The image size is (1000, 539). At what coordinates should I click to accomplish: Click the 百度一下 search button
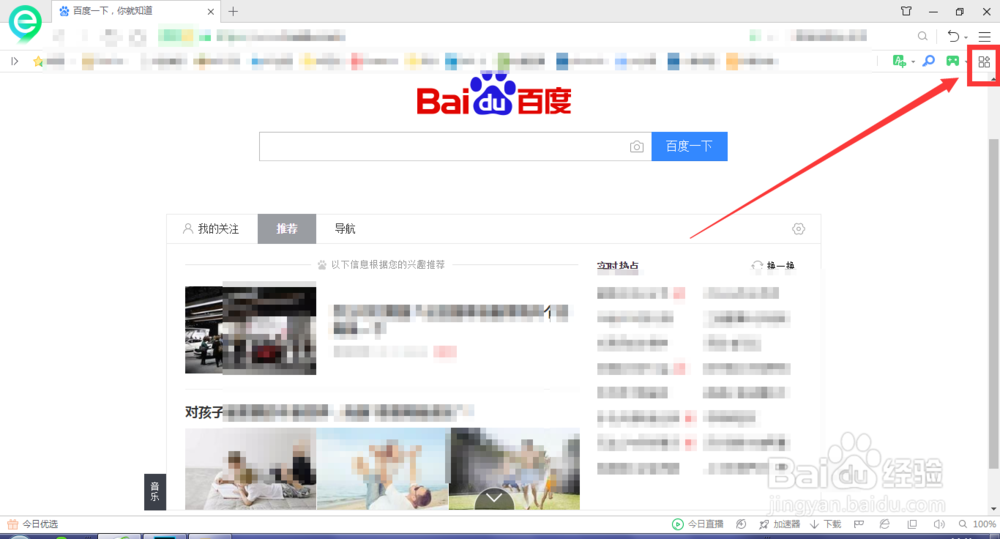(689, 147)
